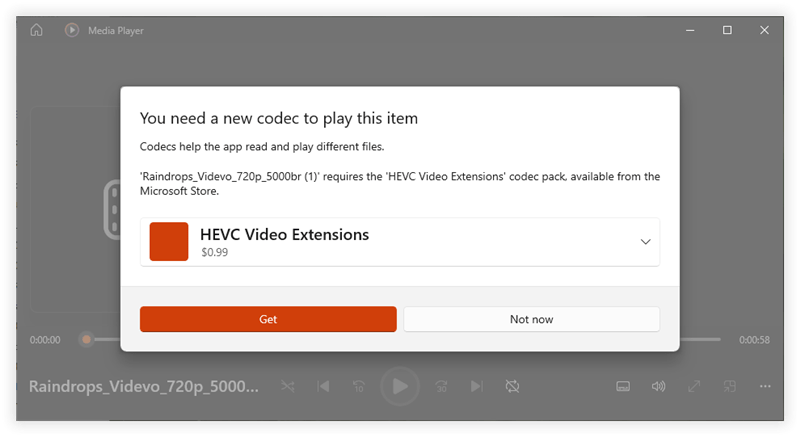Screen dimensions: 800x437
Task: Switch to full screen view
Action: pyautogui.click(x=694, y=386)
